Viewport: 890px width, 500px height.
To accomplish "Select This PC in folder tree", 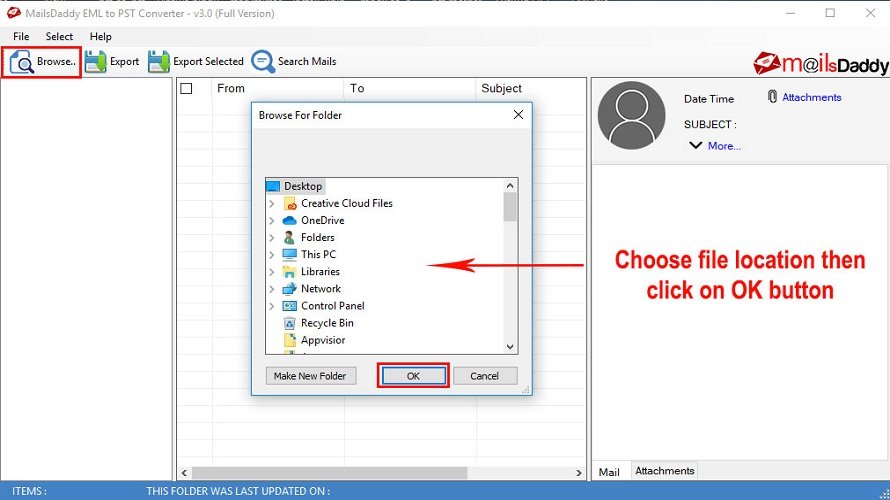I will [318, 254].
